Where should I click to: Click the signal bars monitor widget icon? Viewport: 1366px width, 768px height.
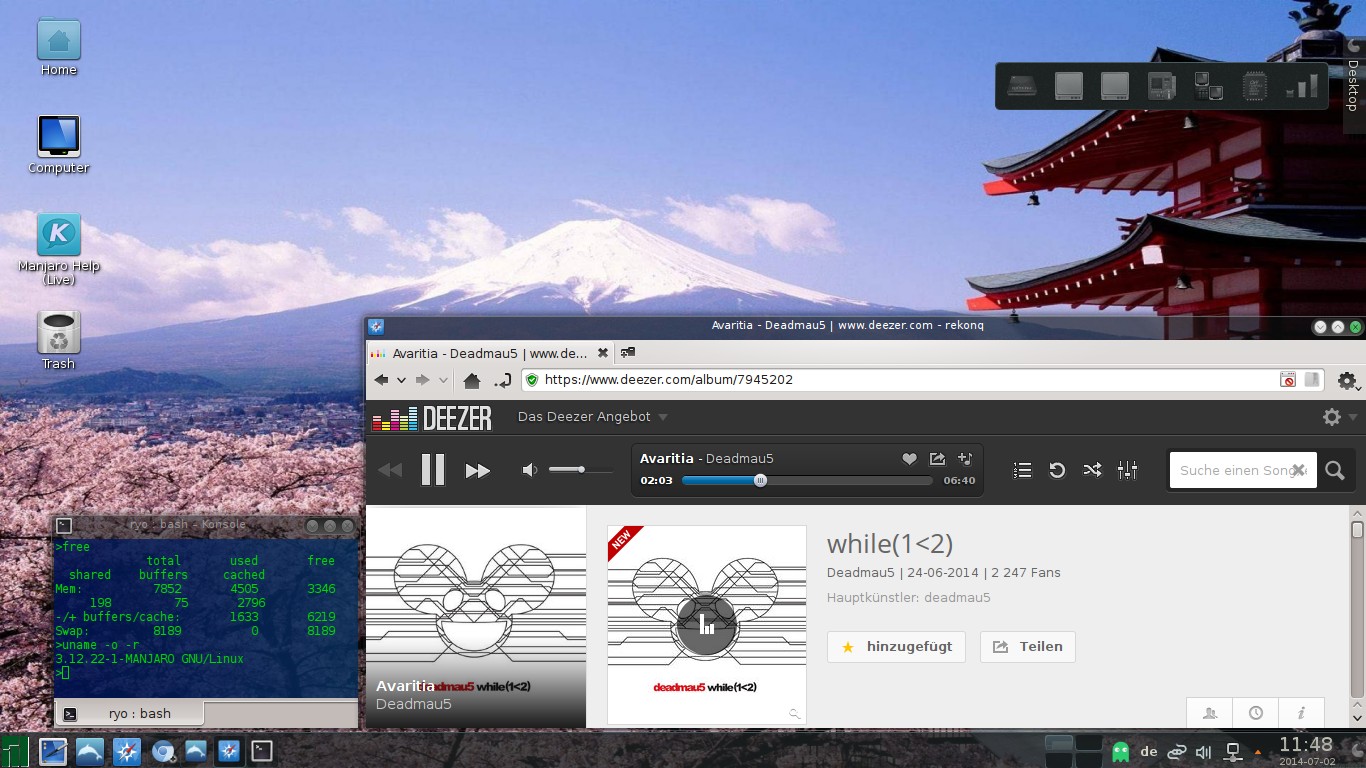click(x=1301, y=86)
